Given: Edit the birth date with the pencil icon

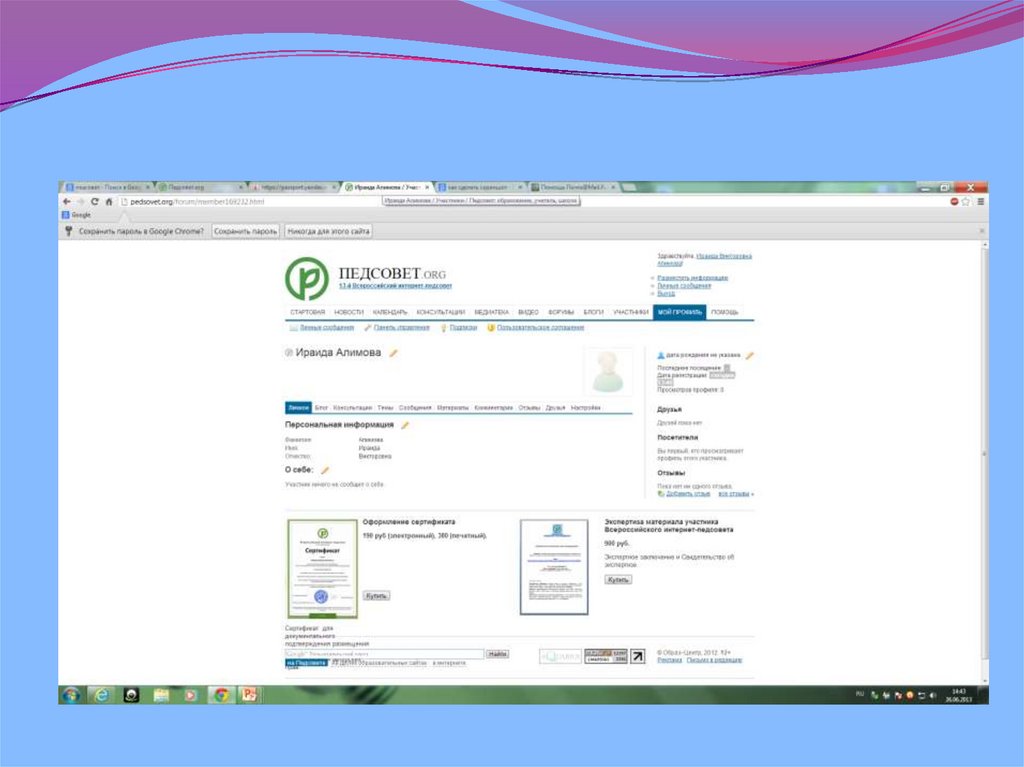Looking at the screenshot, I should pos(750,355).
